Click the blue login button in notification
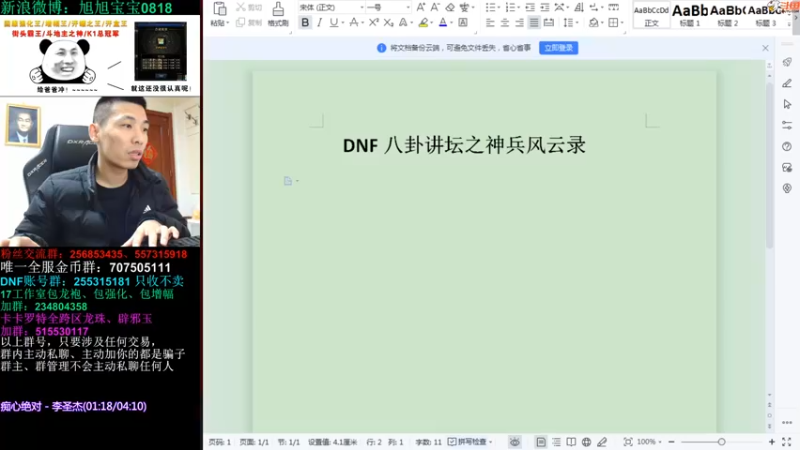This screenshot has width=800, height=450. (x=559, y=48)
